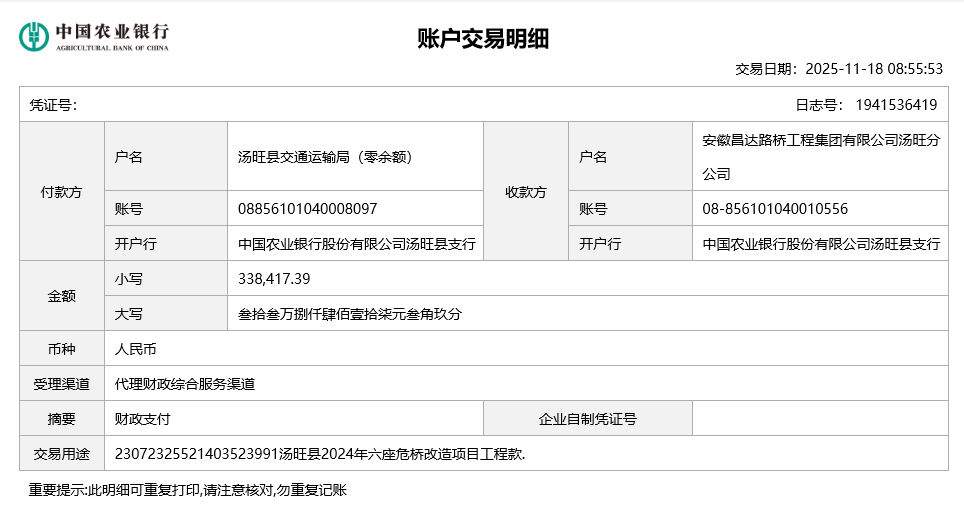Select the transaction date 2025-11-18 08:55:53

pyautogui.click(x=874, y=69)
